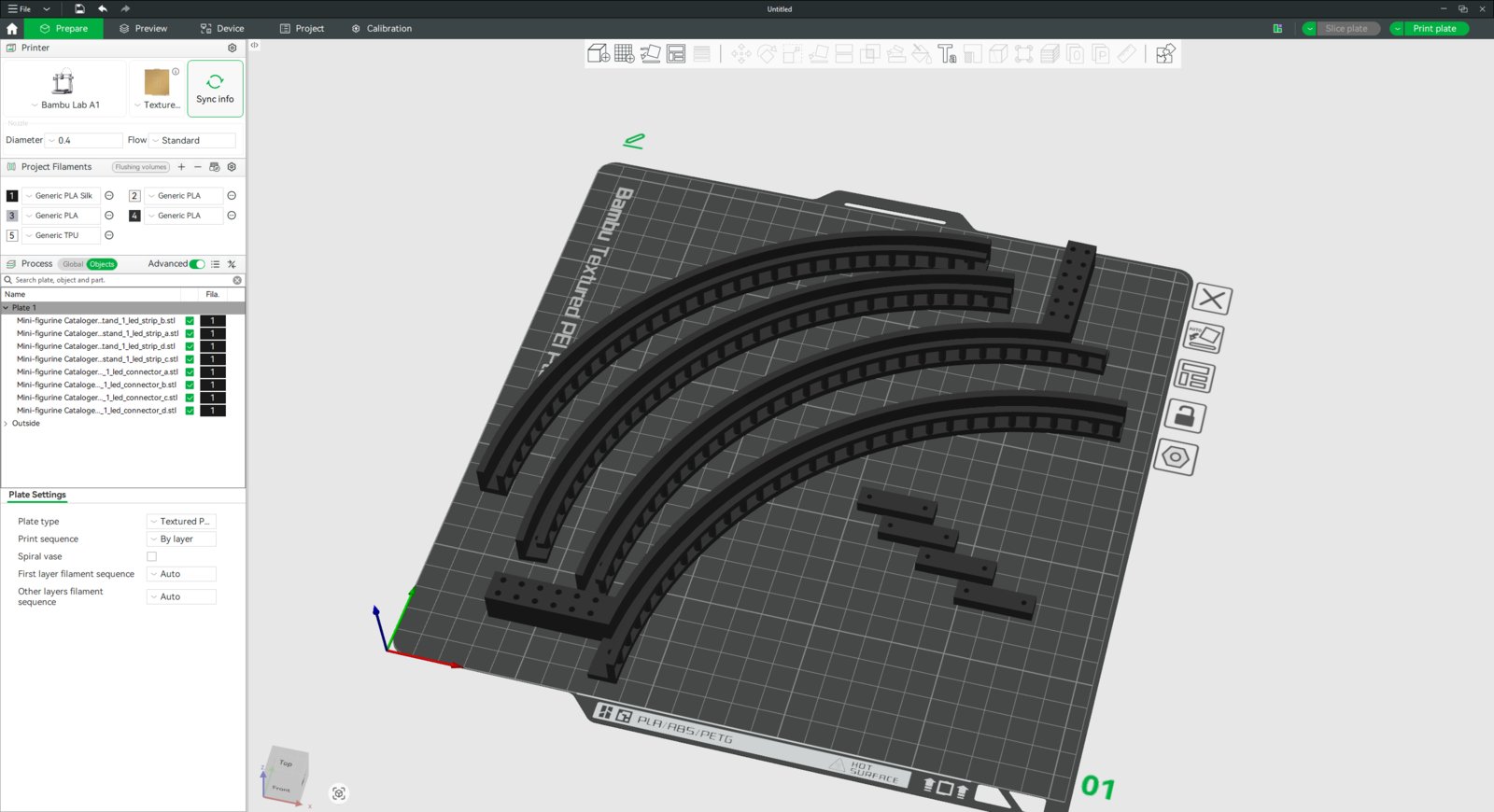Remove a filament with the minus icon

click(198, 167)
